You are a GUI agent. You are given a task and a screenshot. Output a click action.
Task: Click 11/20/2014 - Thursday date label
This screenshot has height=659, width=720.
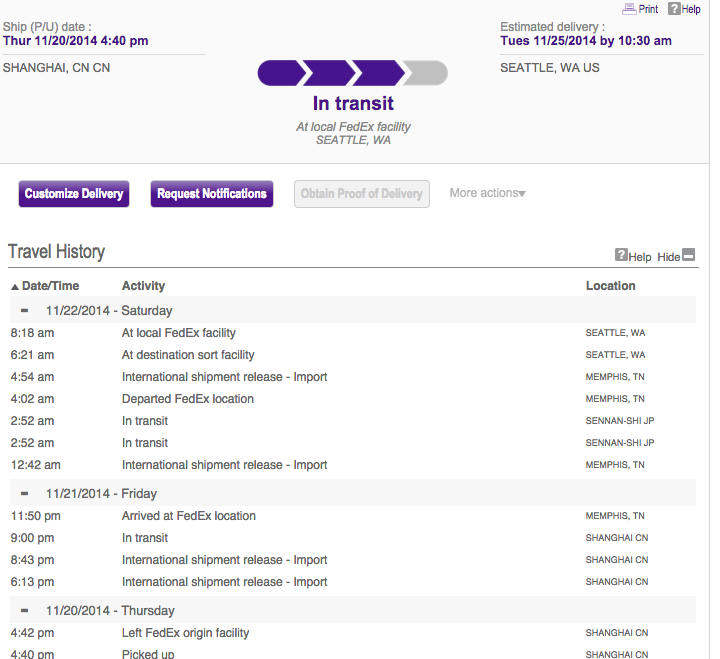[x=110, y=610]
